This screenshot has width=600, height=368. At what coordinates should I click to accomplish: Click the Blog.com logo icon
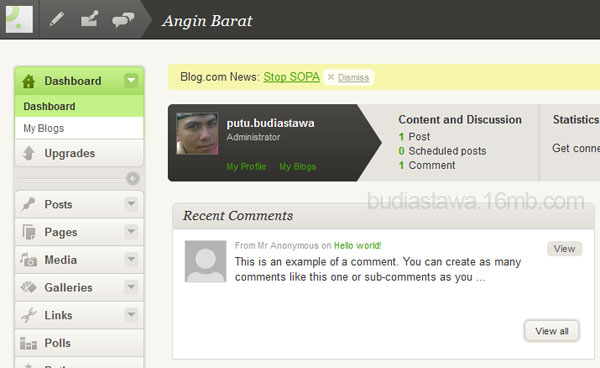19,19
